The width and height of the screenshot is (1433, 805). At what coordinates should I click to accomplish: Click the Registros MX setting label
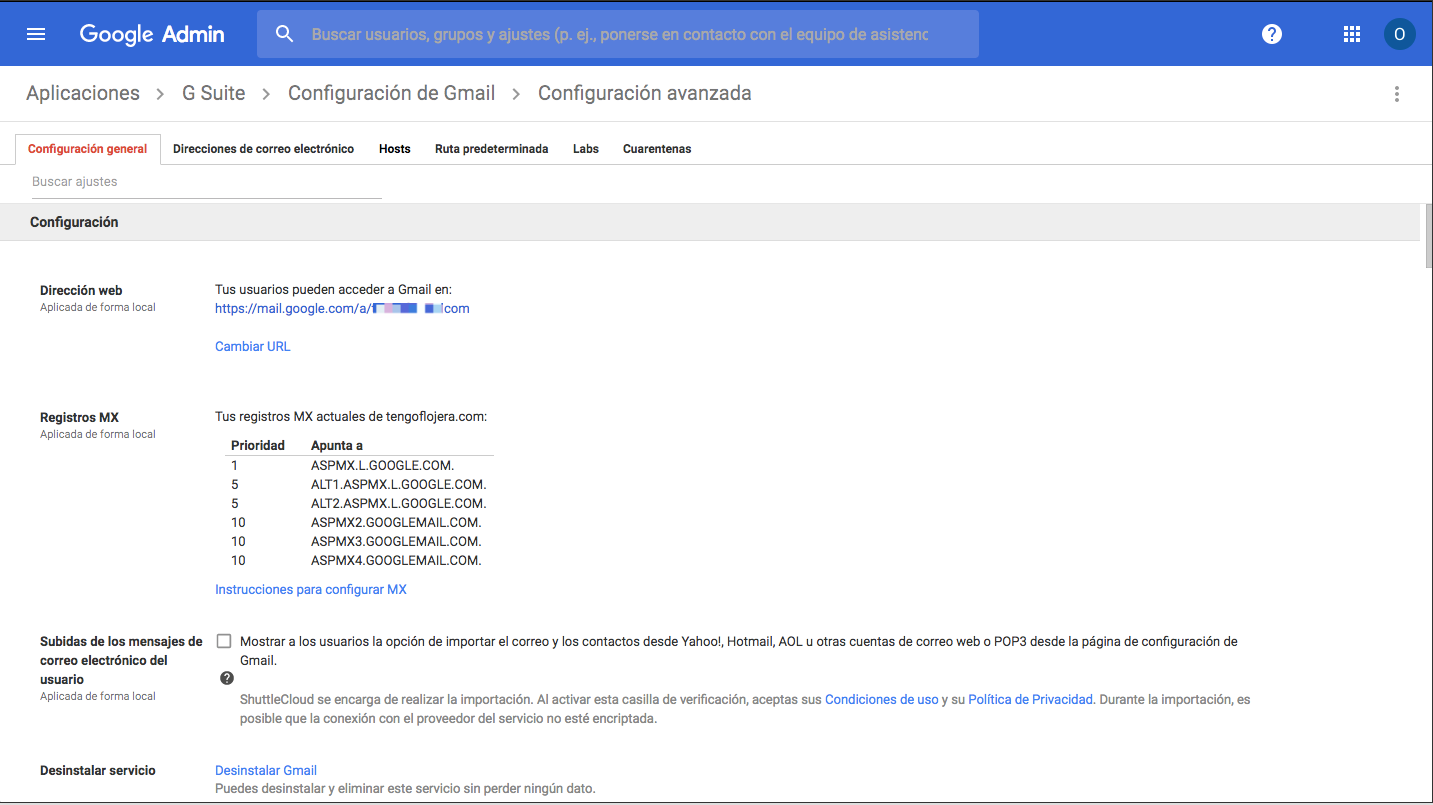(x=79, y=418)
